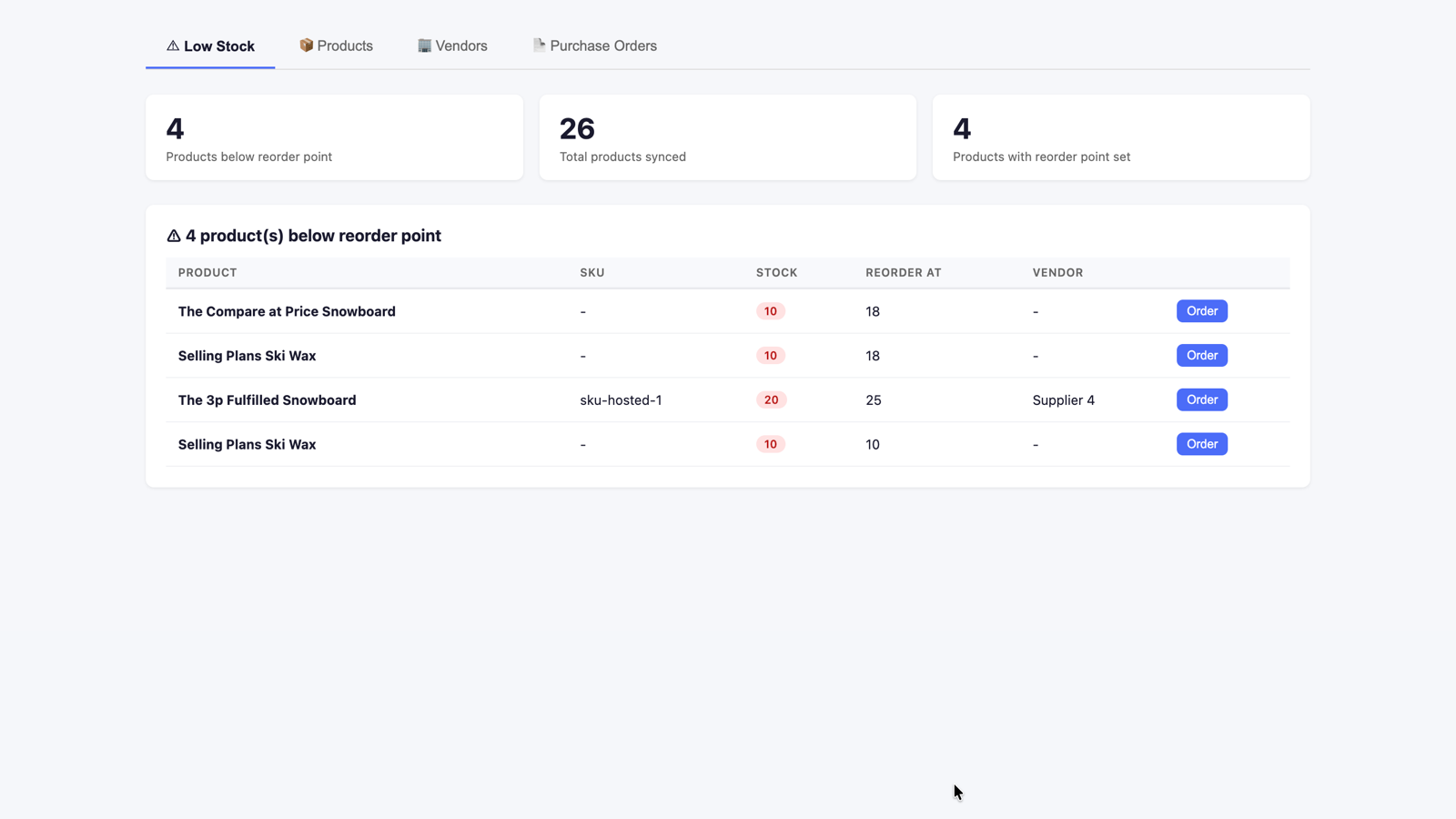Order The 3p Fulfilled Snowboard
This screenshot has height=819, width=1456.
click(1201, 399)
